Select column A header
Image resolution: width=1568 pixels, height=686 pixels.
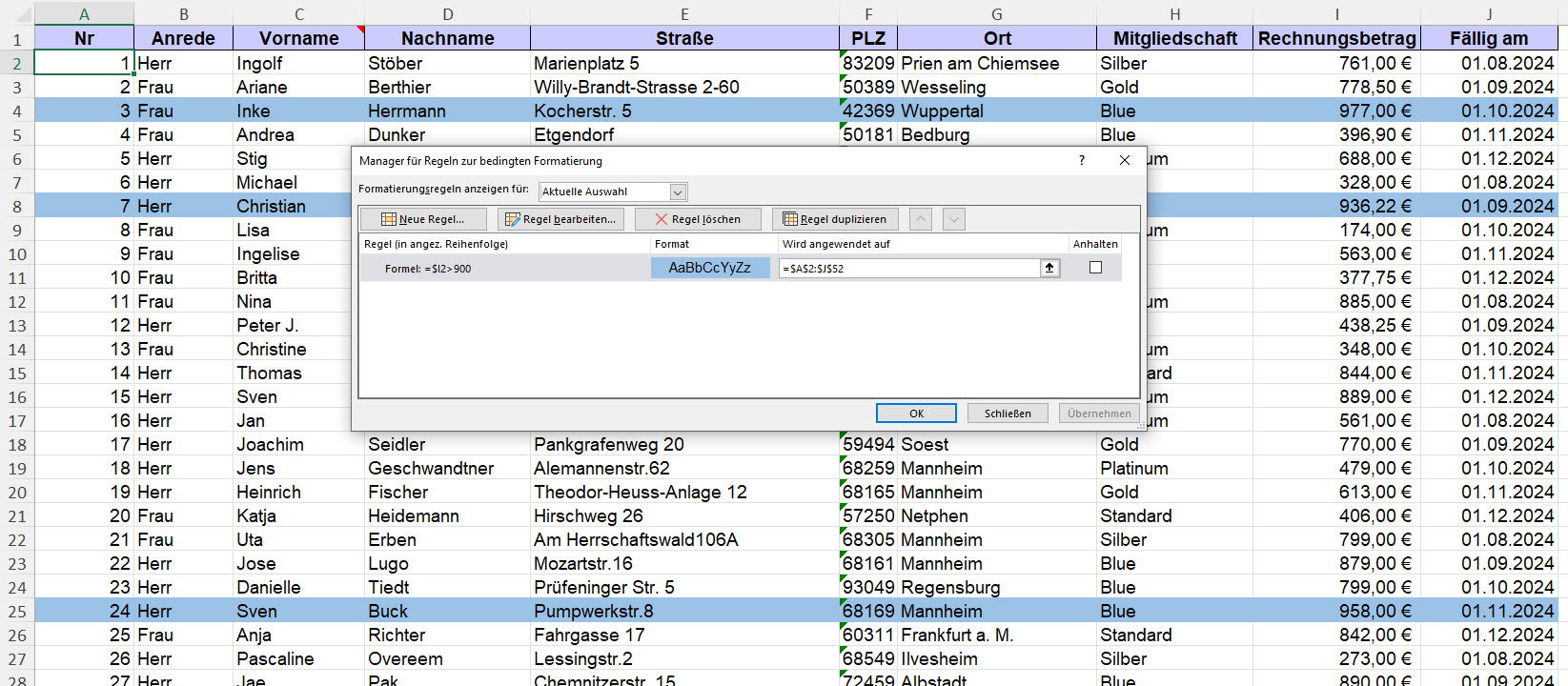tap(84, 13)
